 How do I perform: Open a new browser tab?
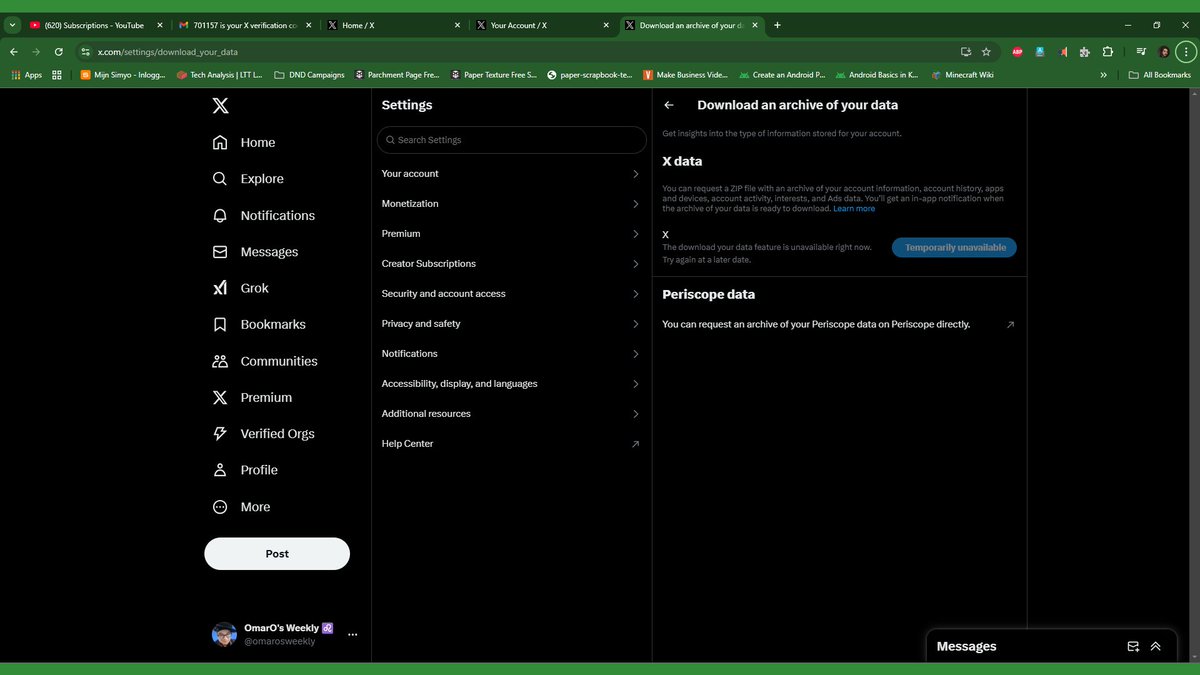[777, 25]
